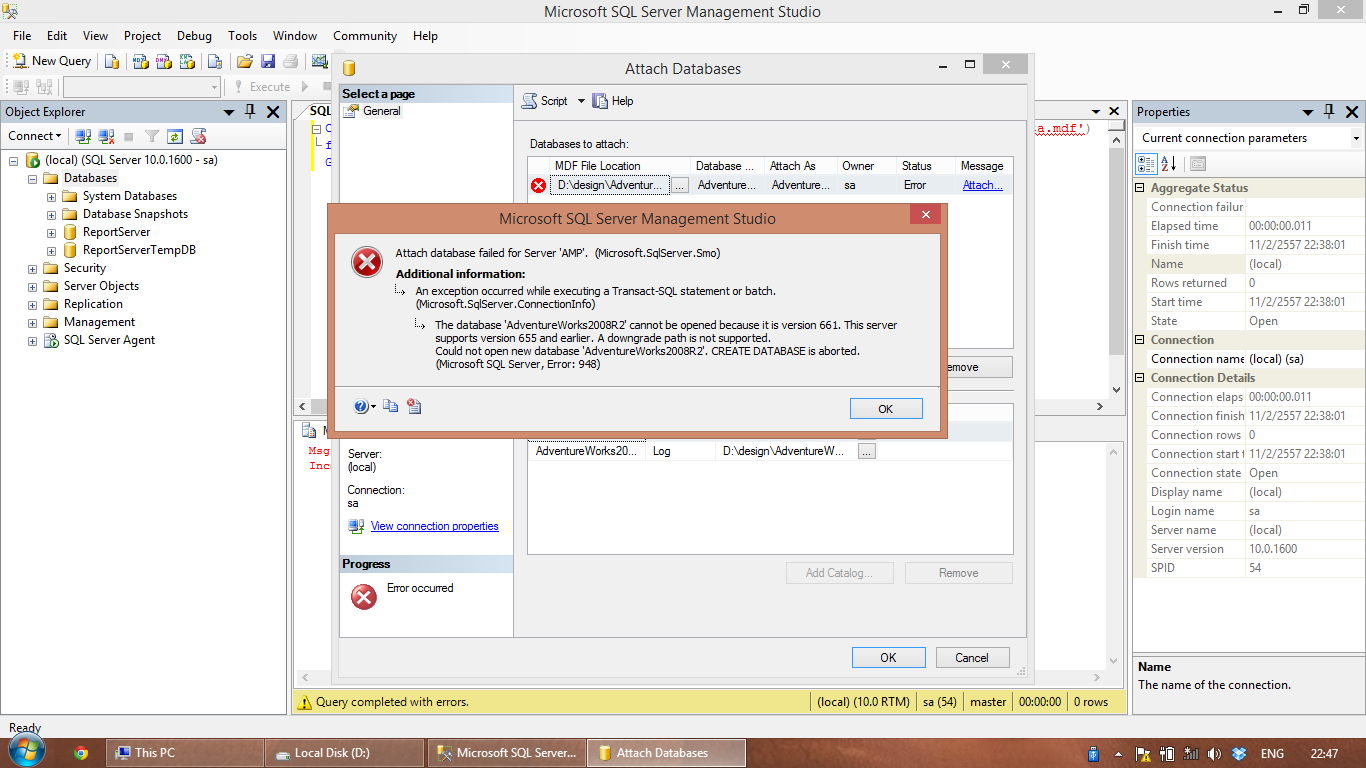The height and width of the screenshot is (768, 1366).
Task: Click the red error icon in Databases to attach row
Action: 539,185
